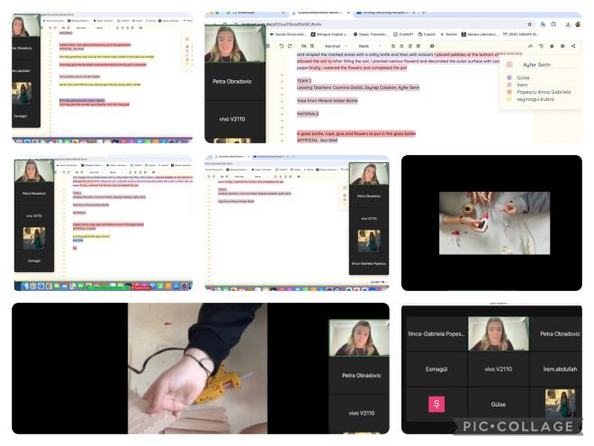Pick Gülse's purple author color swatch
This screenshot has height=446, width=594.
point(509,77)
